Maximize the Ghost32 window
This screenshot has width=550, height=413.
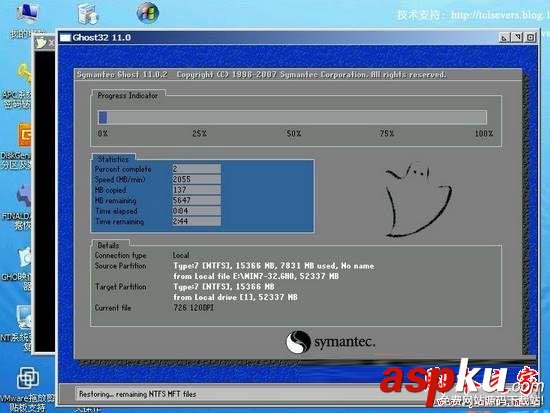pos(517,38)
